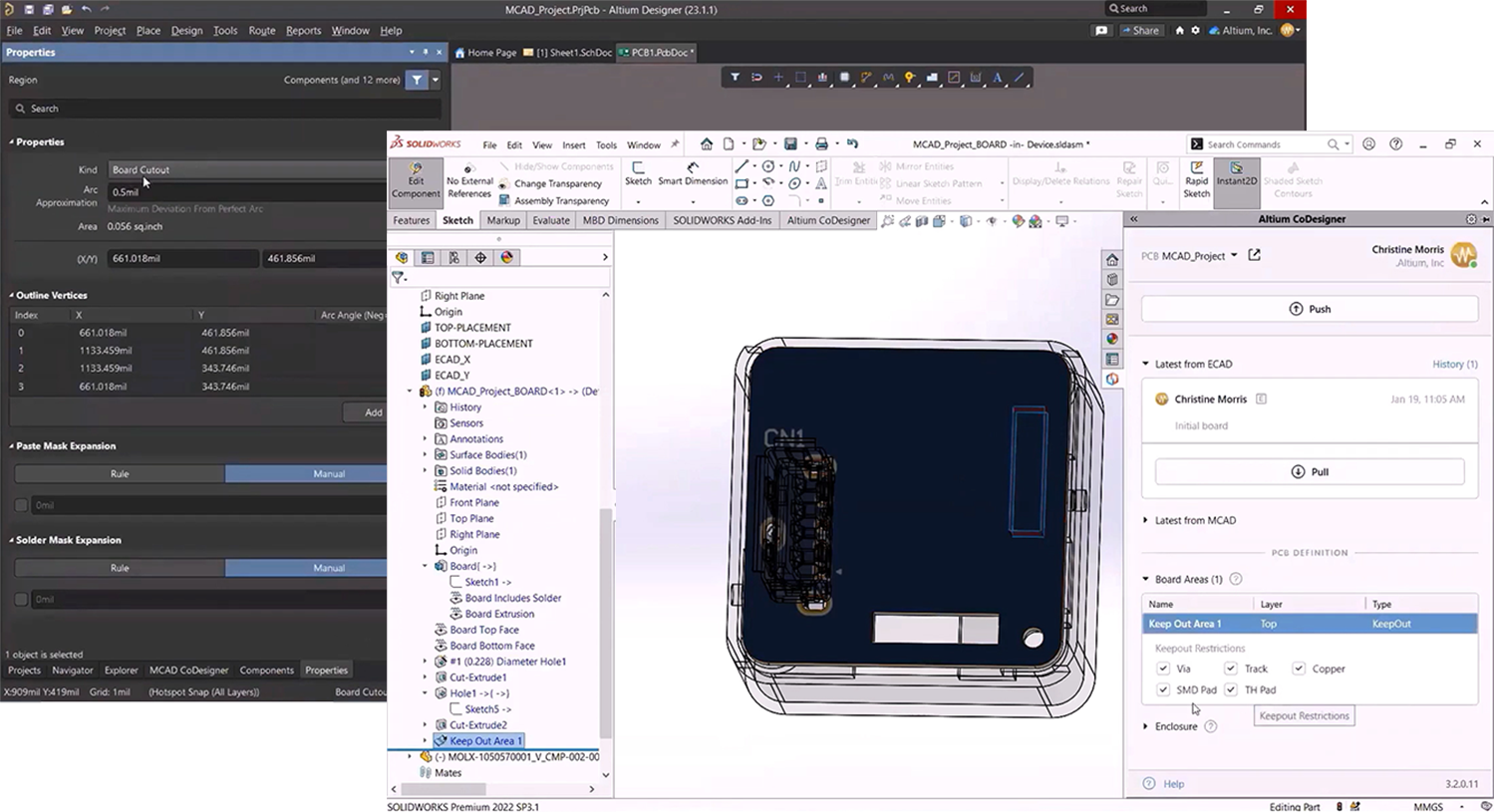
Task: Click the Help icon in CoDesigner panel
Action: click(1149, 784)
